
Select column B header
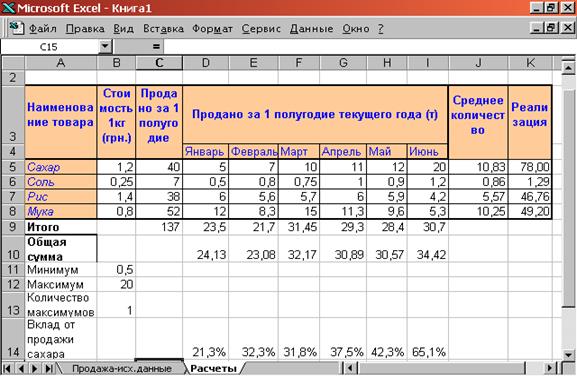116,63
